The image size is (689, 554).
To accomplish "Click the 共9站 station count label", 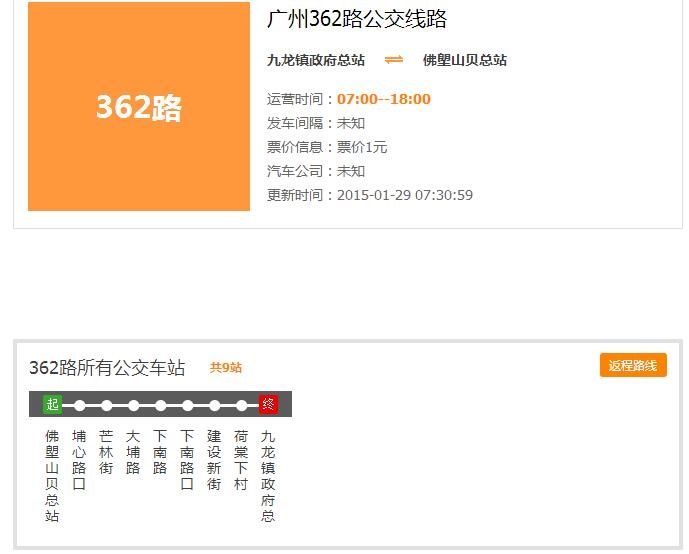I will coord(226,367).
